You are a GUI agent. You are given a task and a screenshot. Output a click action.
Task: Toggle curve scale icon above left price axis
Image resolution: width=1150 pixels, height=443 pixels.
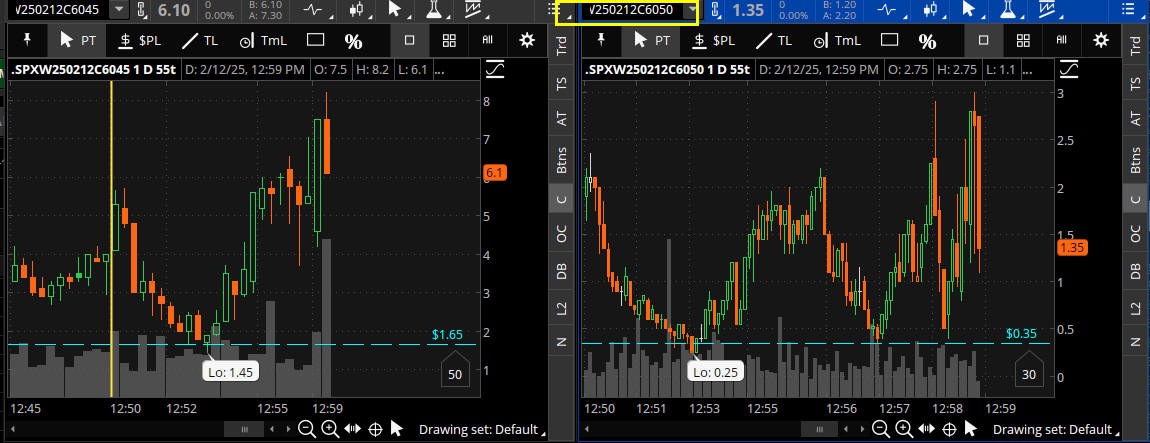tap(496, 70)
